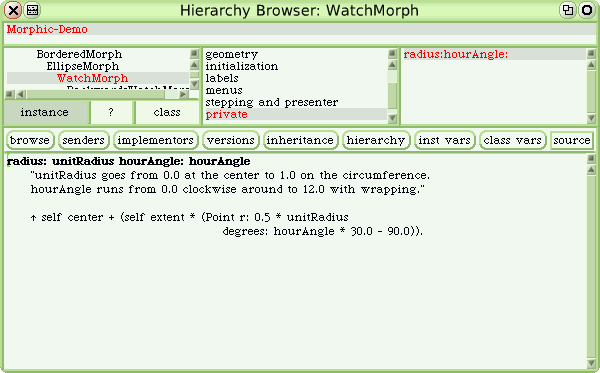Click the code pane scroll up arrow
The width and height of the screenshot is (600, 373).
[591, 169]
